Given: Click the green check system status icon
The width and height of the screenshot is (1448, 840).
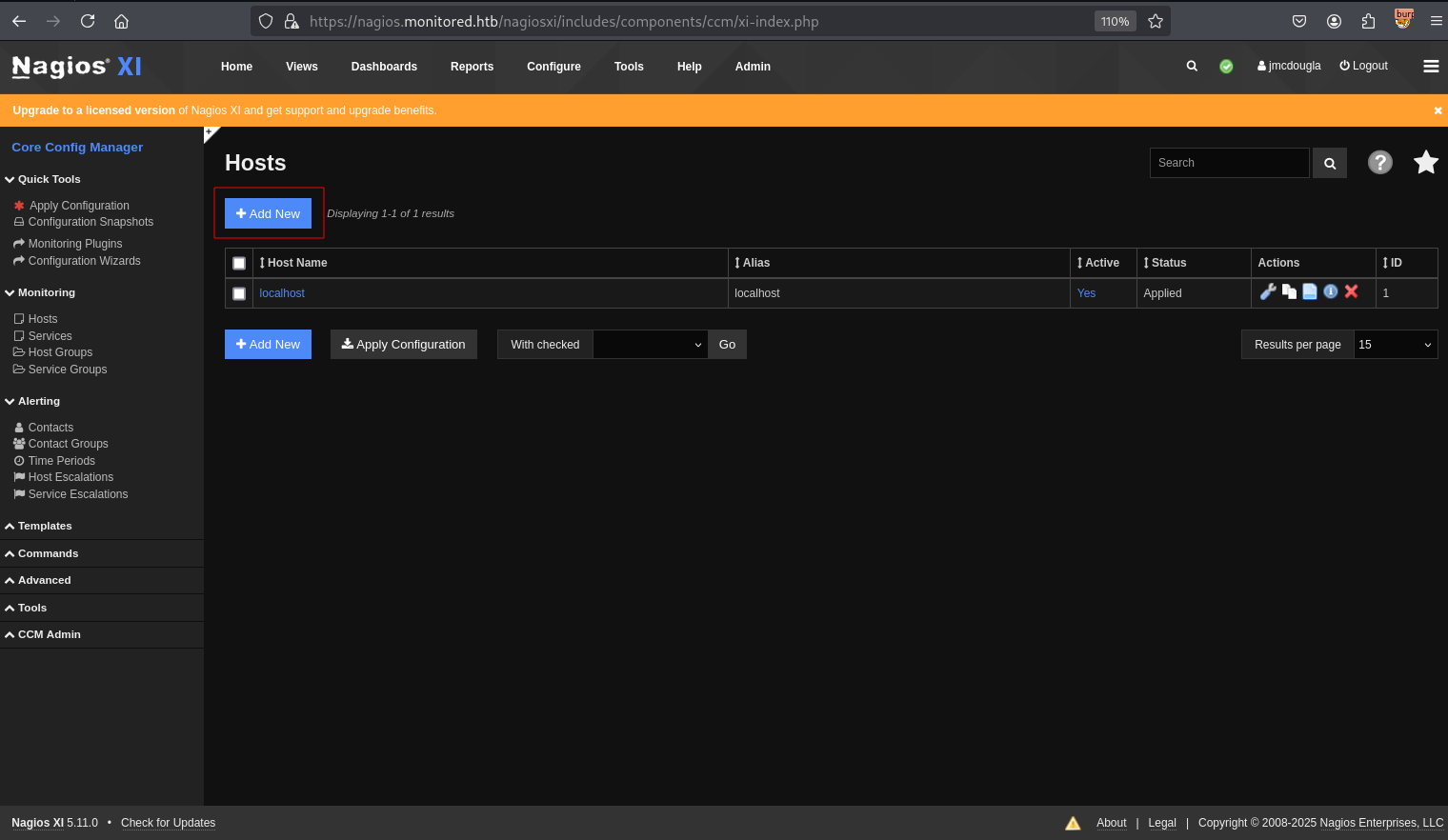Looking at the screenshot, I should [1226, 66].
